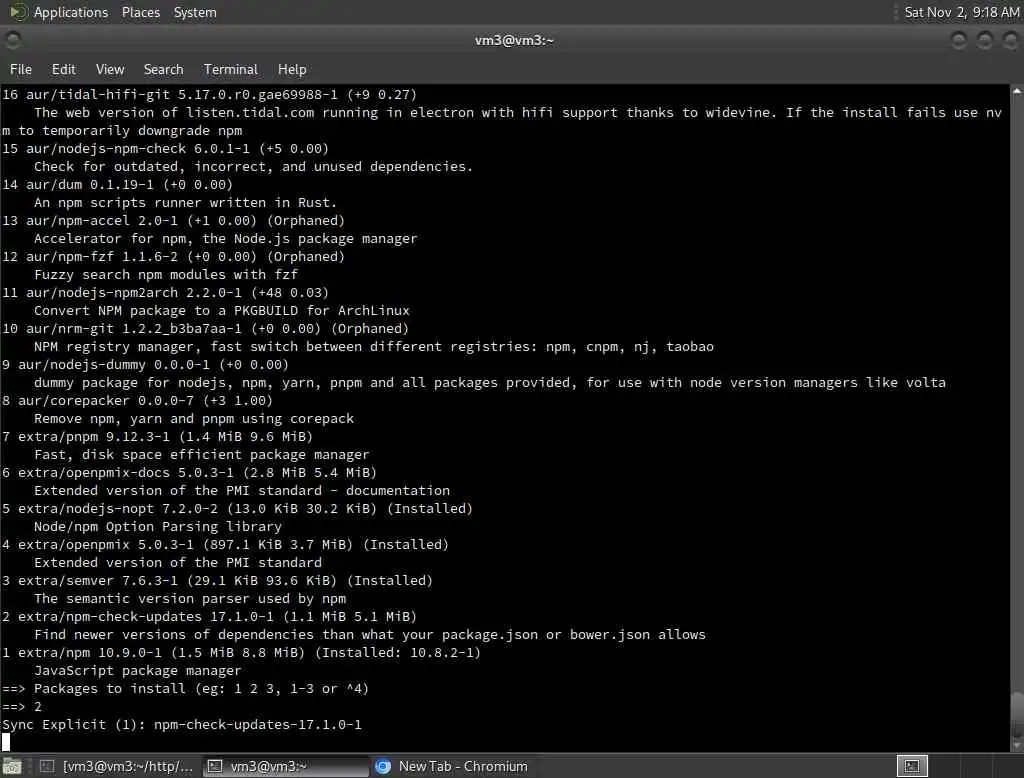Click the show desktop icon in bottom panel
Image resolution: width=1024 pixels, height=778 pixels.
click(12, 766)
